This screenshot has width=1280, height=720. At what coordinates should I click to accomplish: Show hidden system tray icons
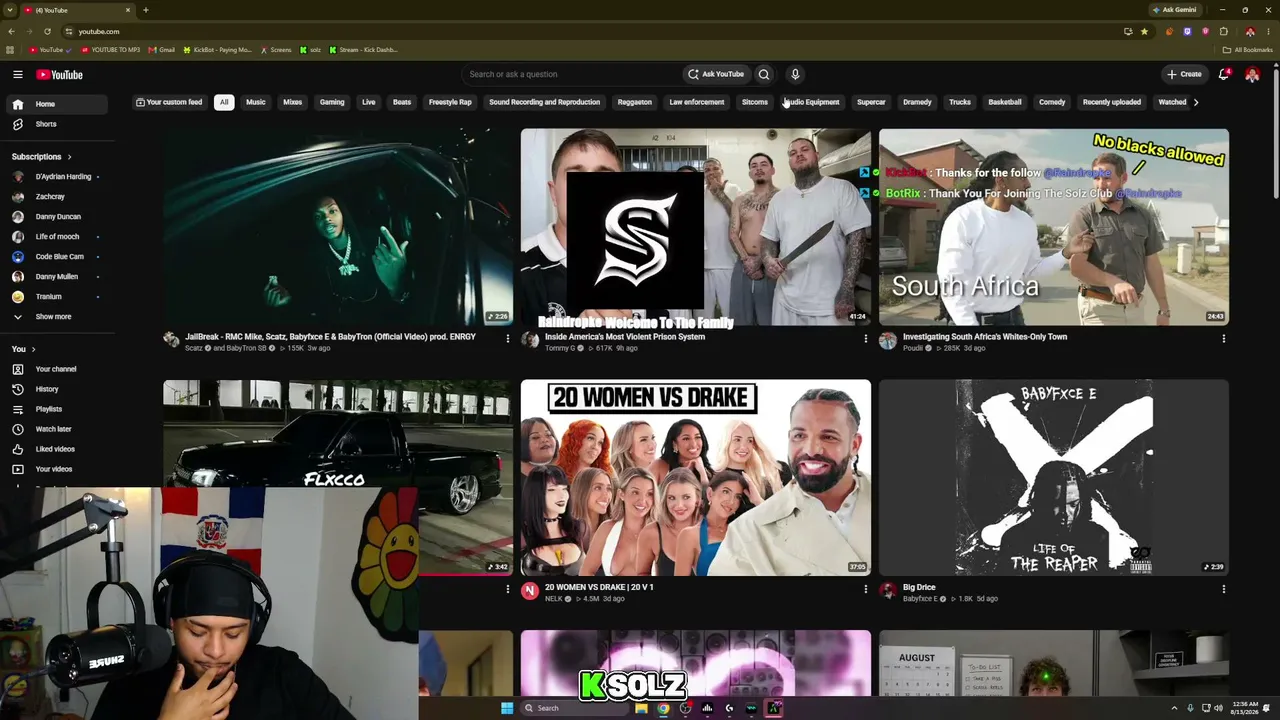click(x=1174, y=708)
